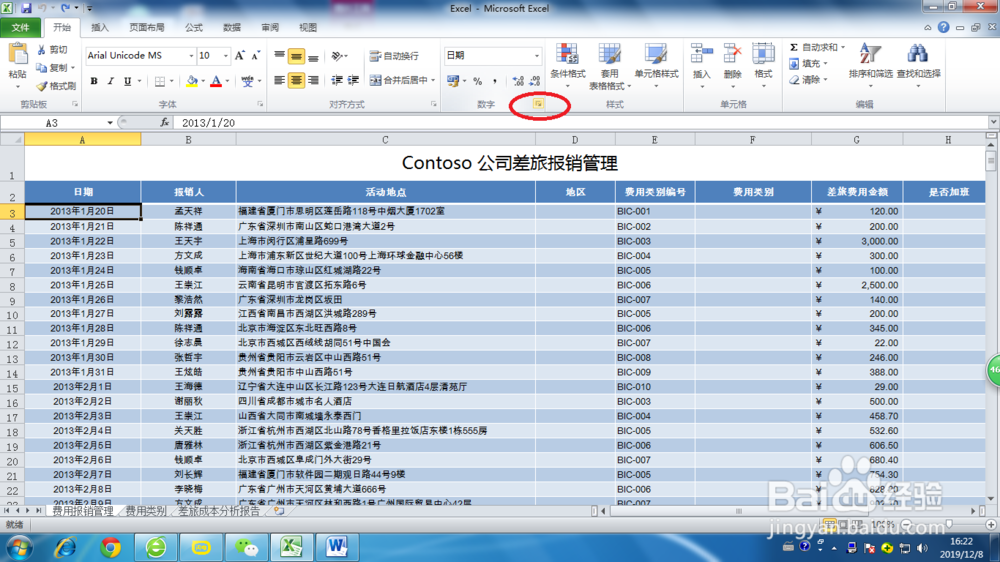
Task: Click the Word icon in the taskbar
Action: [336, 547]
